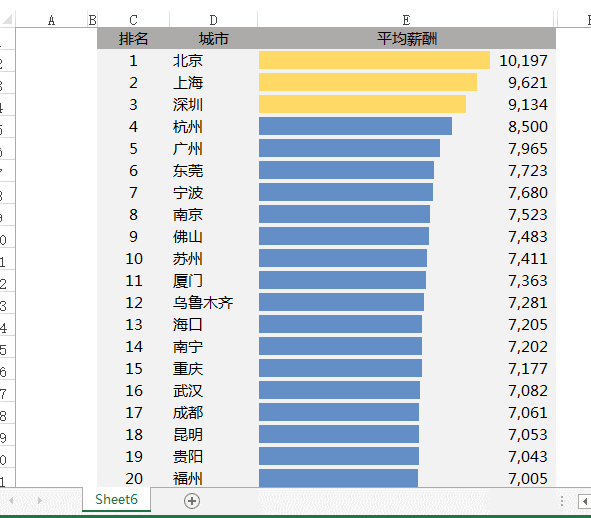Click the salary value 7,411
The width and height of the screenshot is (591, 518).
pyautogui.click(x=527, y=258)
